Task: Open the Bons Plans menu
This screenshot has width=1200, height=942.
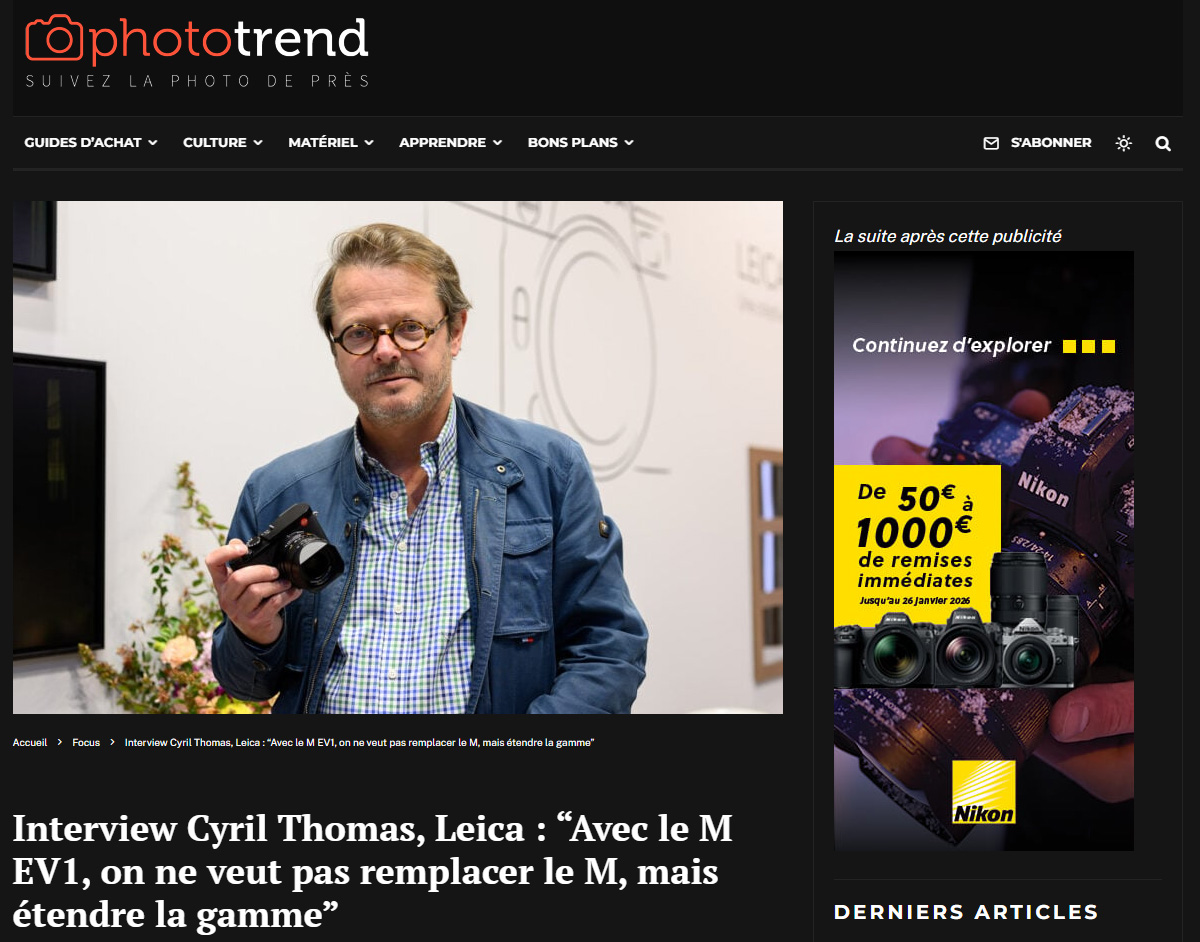Action: (x=580, y=143)
